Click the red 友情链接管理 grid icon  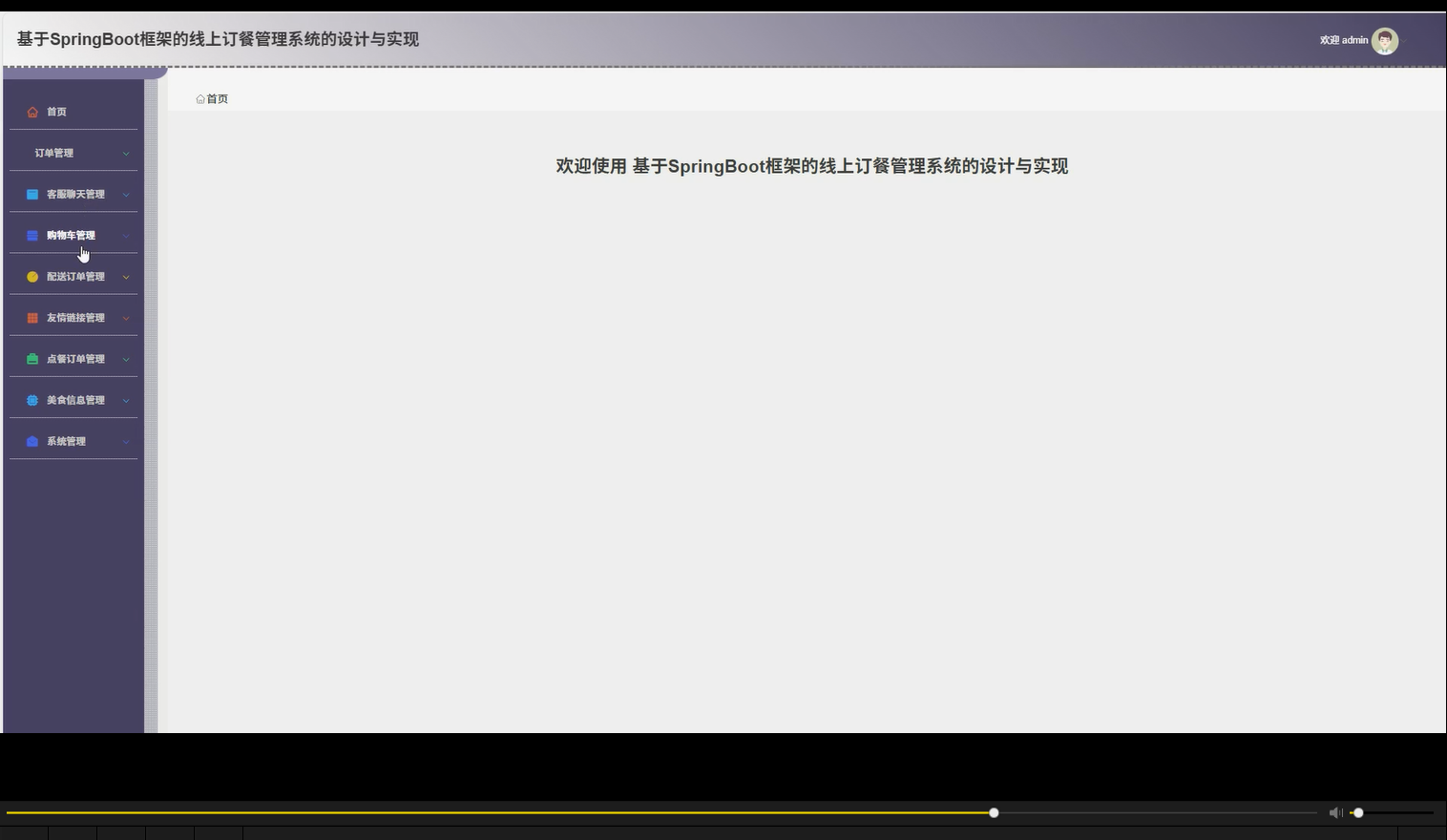tap(31, 317)
